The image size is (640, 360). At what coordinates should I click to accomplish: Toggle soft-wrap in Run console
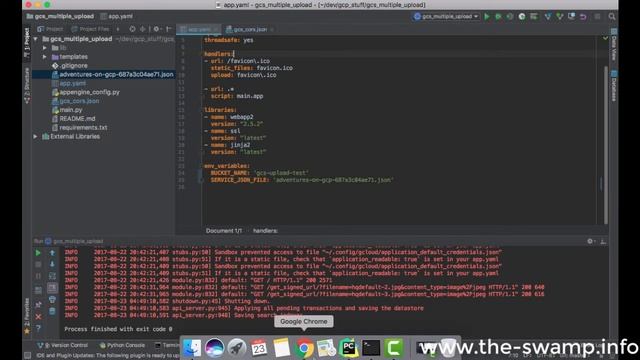pyautogui.click(x=52, y=276)
